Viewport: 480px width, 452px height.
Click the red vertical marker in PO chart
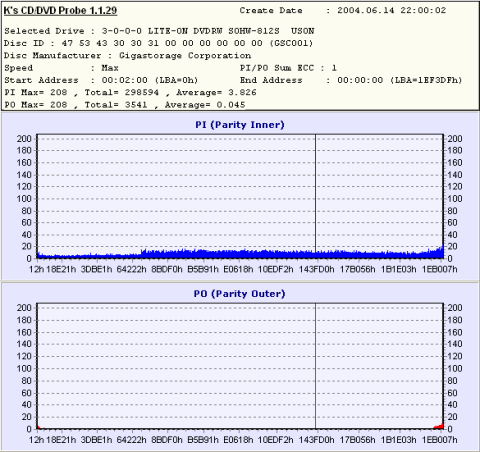(x=315, y=366)
